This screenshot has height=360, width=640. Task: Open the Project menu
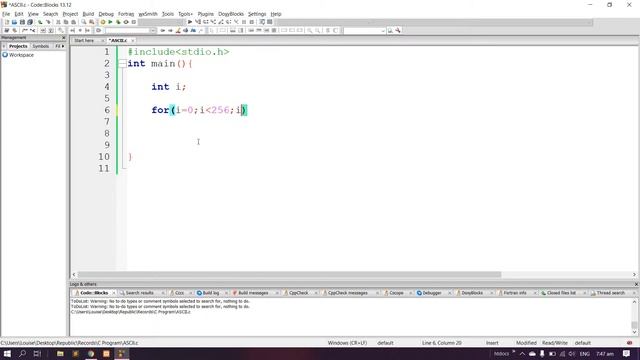click(x=70, y=14)
